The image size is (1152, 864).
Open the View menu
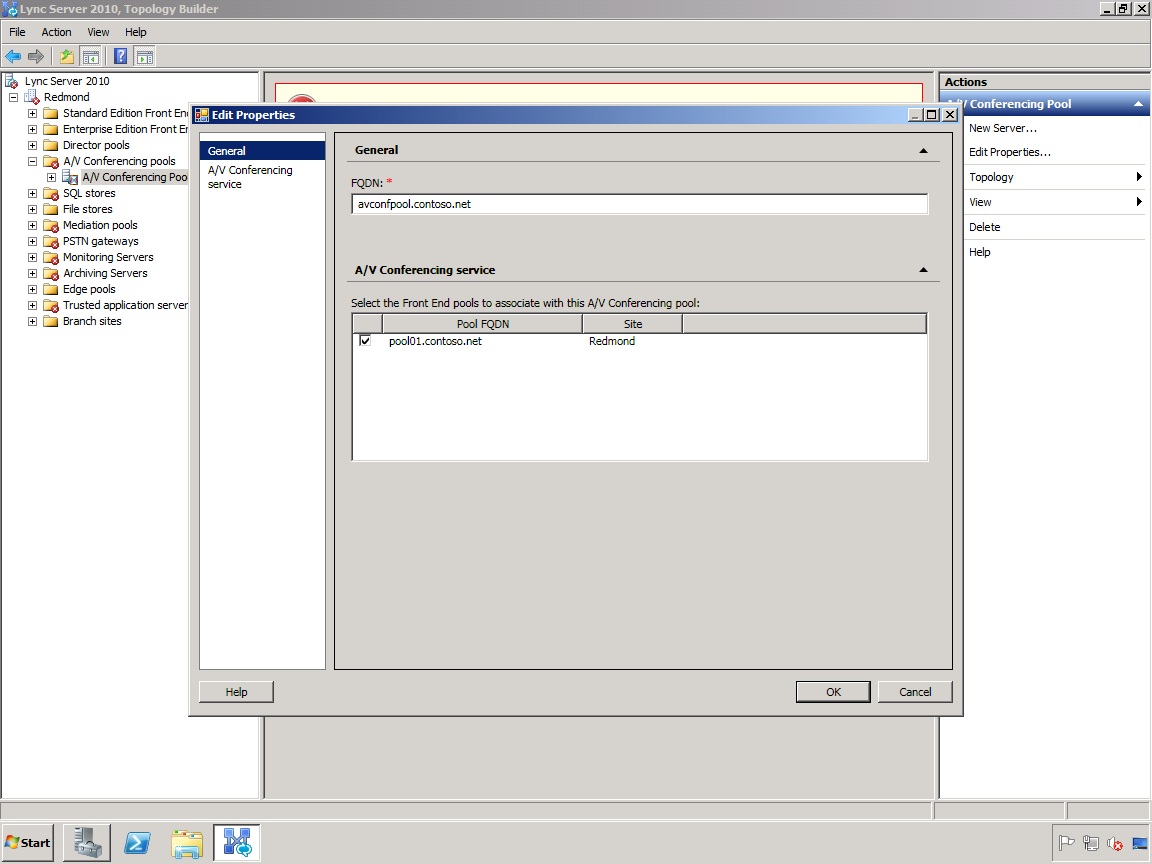click(x=98, y=32)
